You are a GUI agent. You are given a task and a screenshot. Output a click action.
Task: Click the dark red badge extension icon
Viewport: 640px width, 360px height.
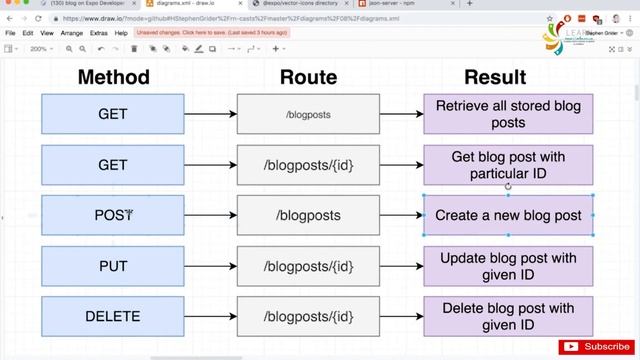(598, 19)
